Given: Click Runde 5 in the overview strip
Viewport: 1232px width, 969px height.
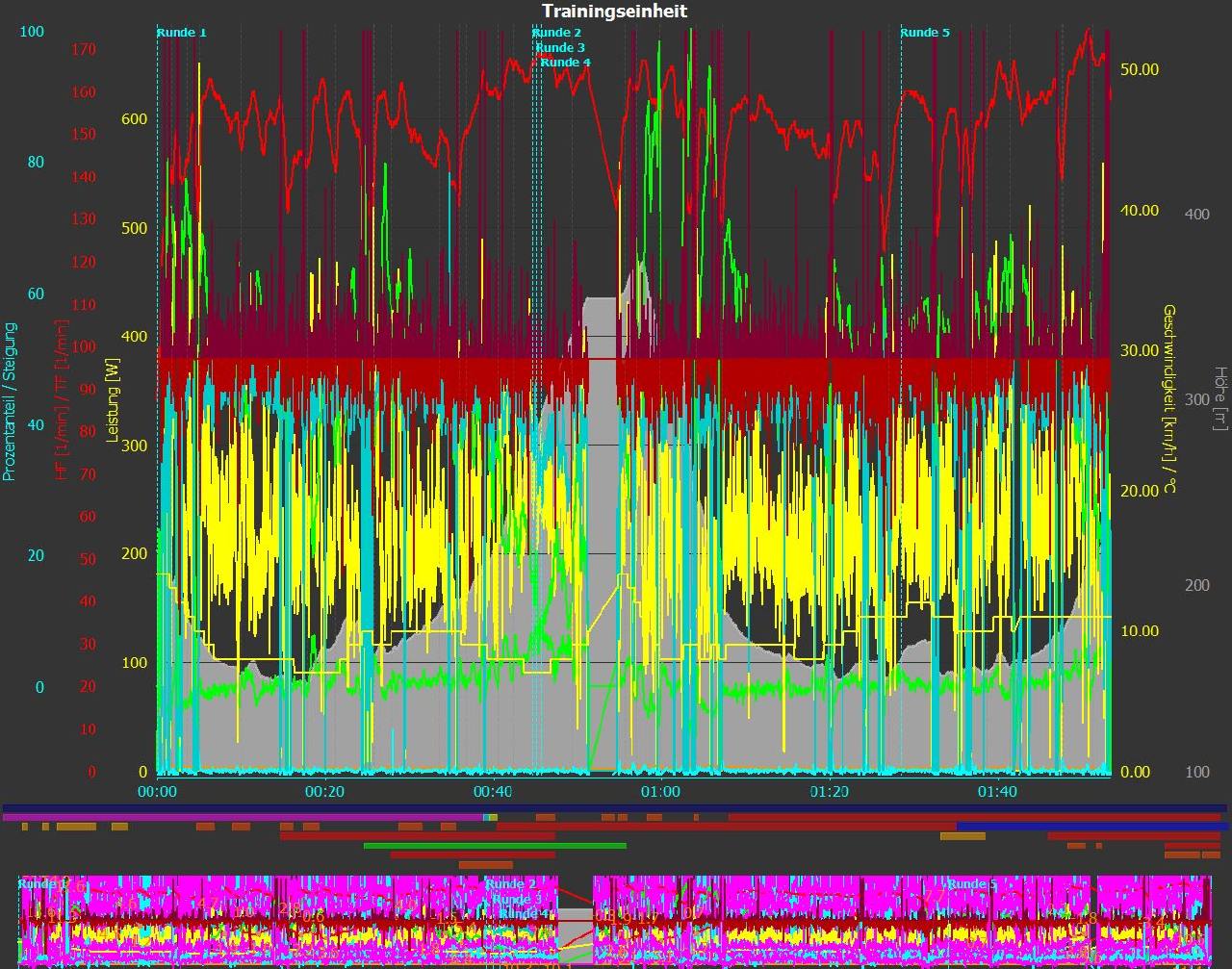Looking at the screenshot, I should point(971,883).
